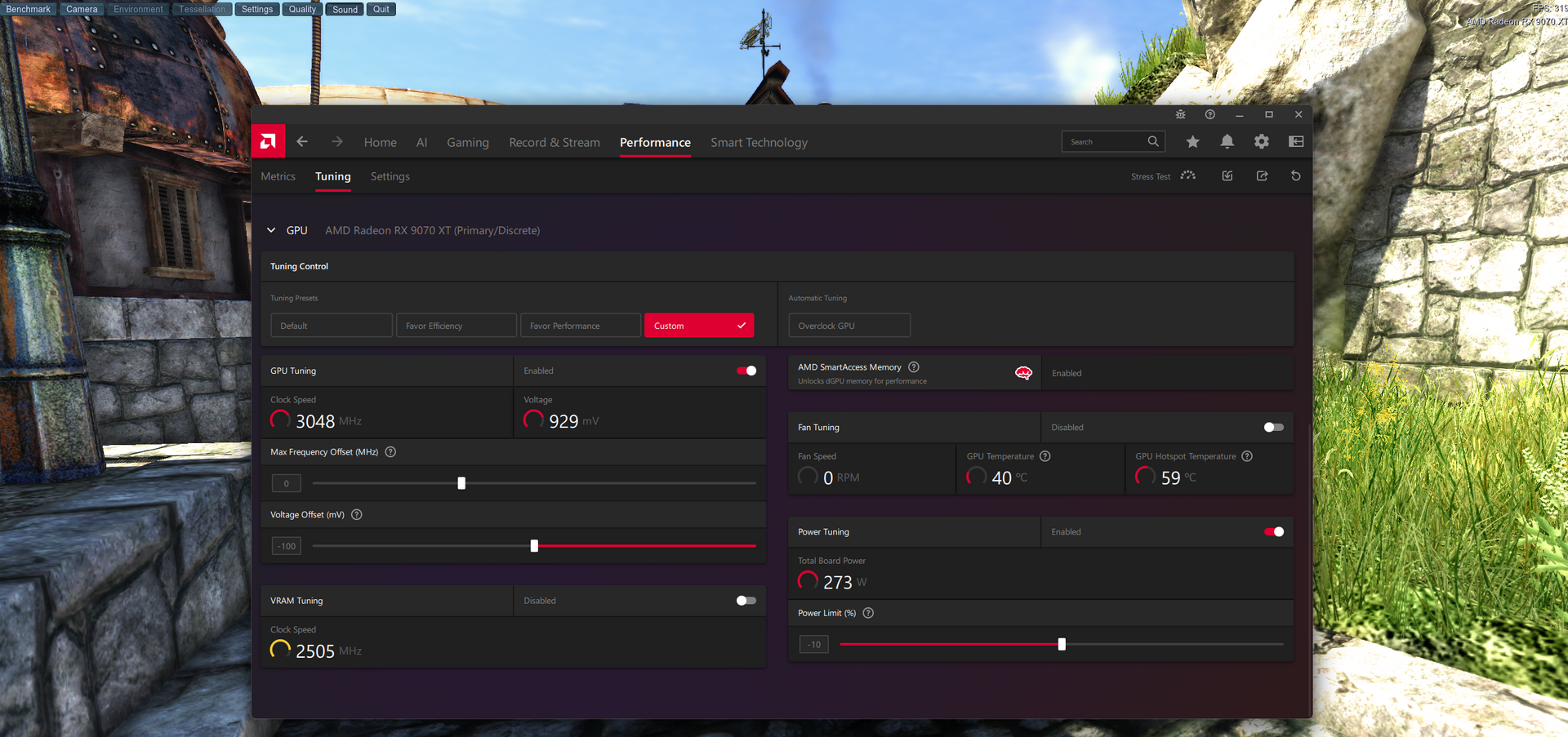Open the Sound menu in the game window
This screenshot has height=737, width=1568.
coord(345,9)
